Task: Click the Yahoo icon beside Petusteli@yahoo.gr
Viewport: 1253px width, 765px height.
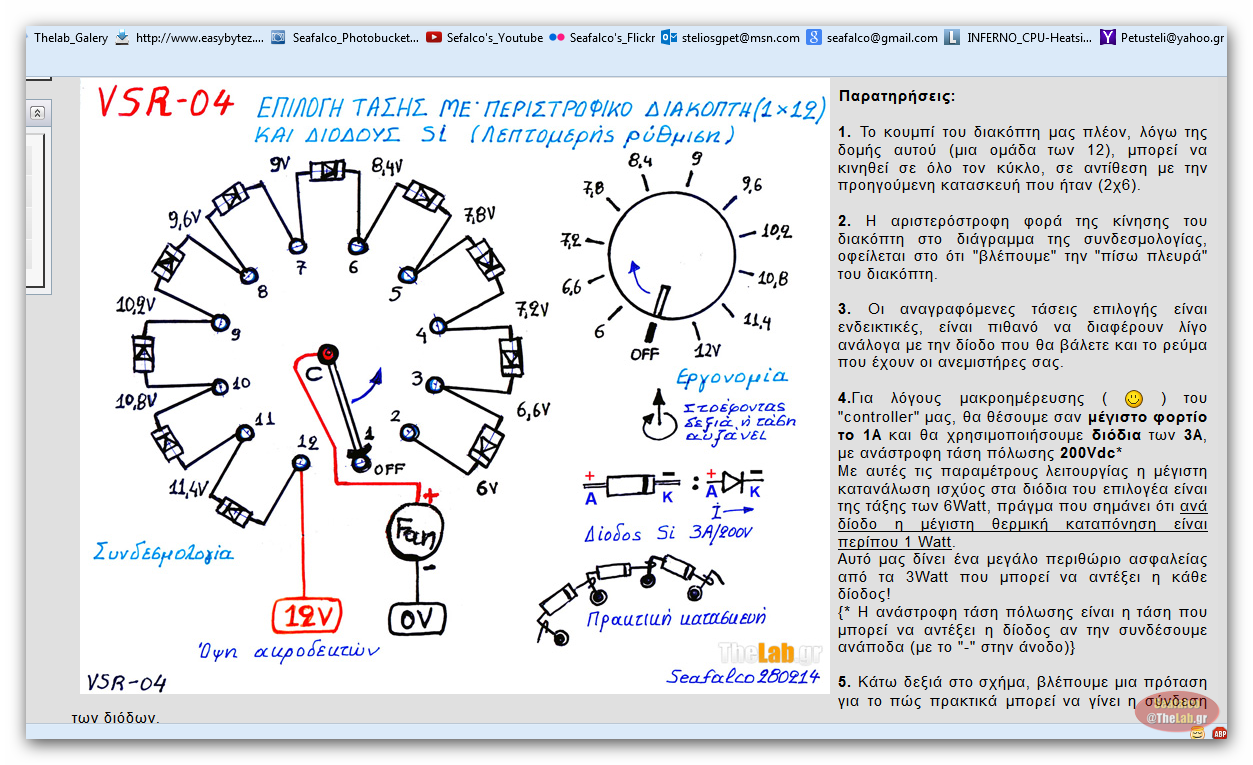Action: pyautogui.click(x=1108, y=38)
